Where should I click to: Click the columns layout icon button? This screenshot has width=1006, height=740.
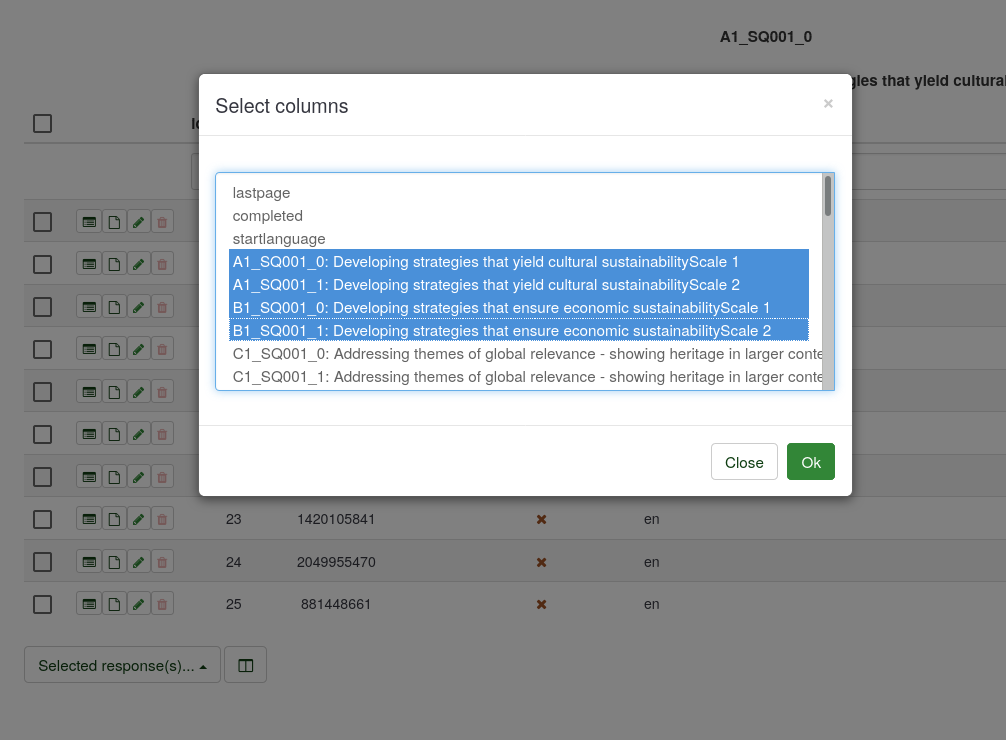click(x=245, y=665)
